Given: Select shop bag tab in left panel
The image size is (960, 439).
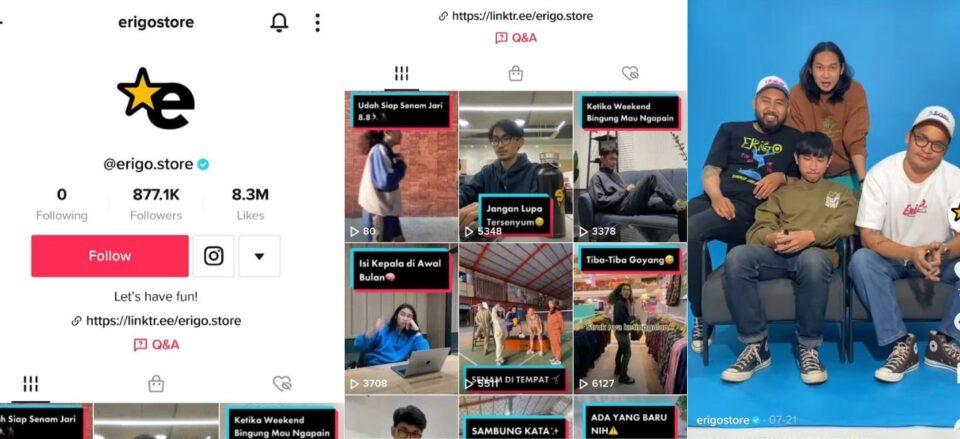Looking at the screenshot, I should [156, 384].
